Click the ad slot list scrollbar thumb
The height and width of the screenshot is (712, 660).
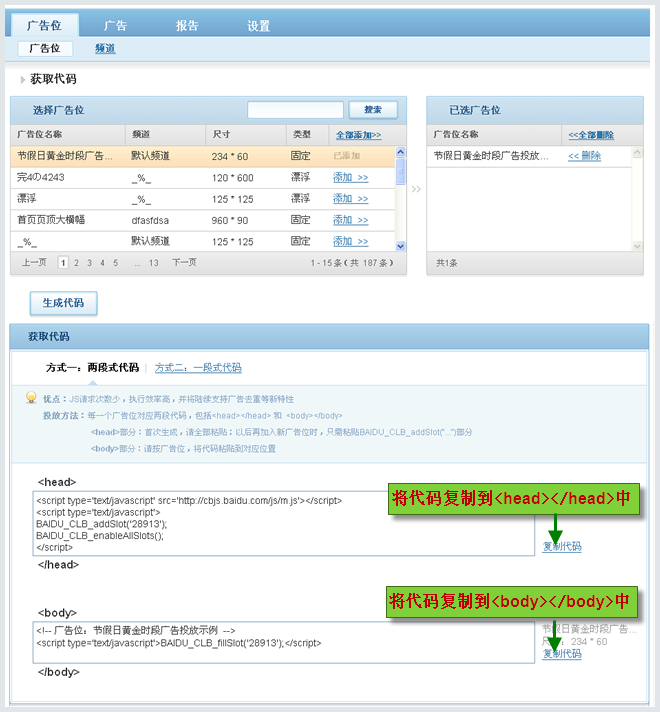[x=400, y=171]
